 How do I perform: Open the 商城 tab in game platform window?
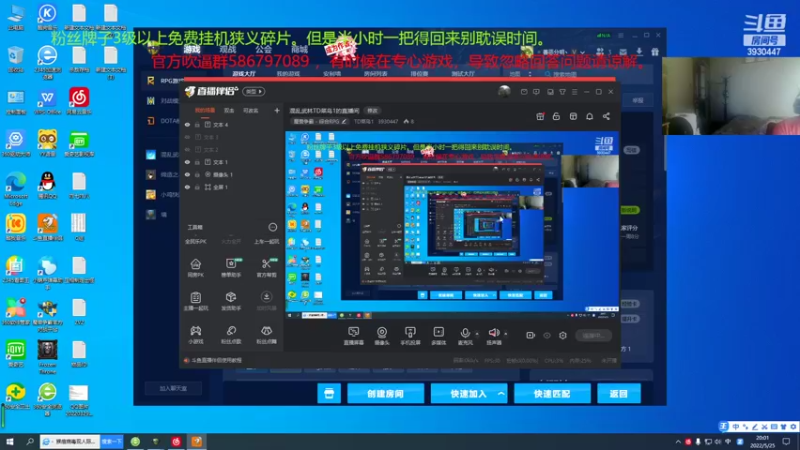tap(299, 49)
